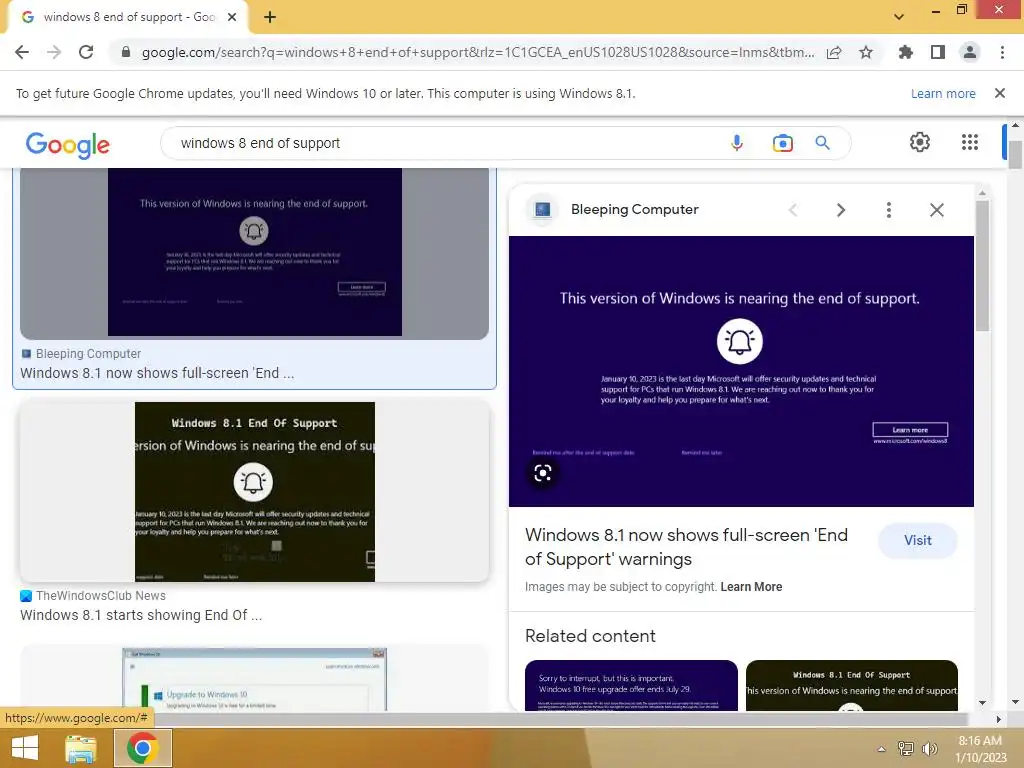The image size is (1024, 768).
Task: Click the Visit button
Action: pyautogui.click(x=918, y=541)
